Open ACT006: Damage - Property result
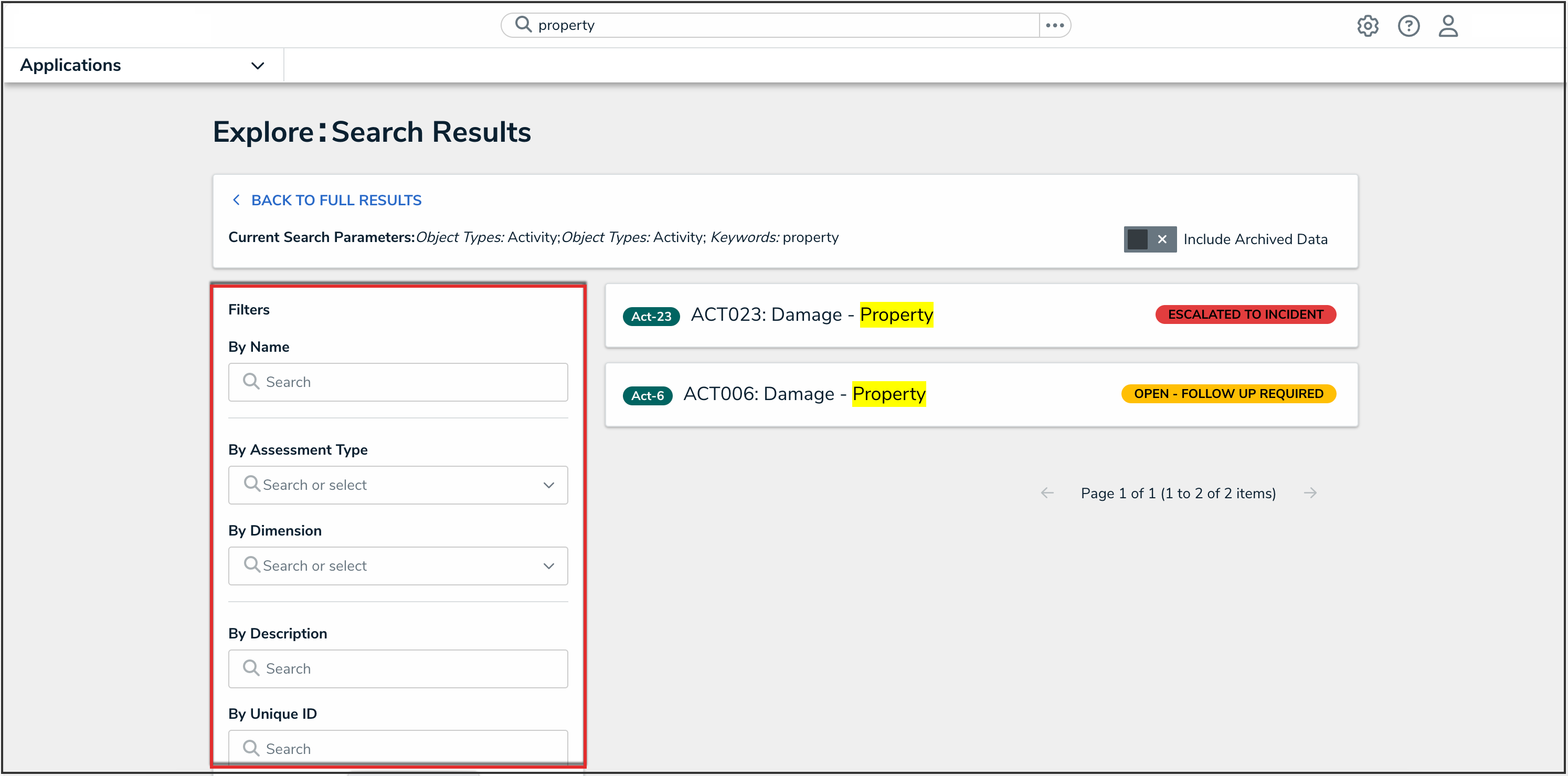The height and width of the screenshot is (776, 1568). [x=803, y=394]
